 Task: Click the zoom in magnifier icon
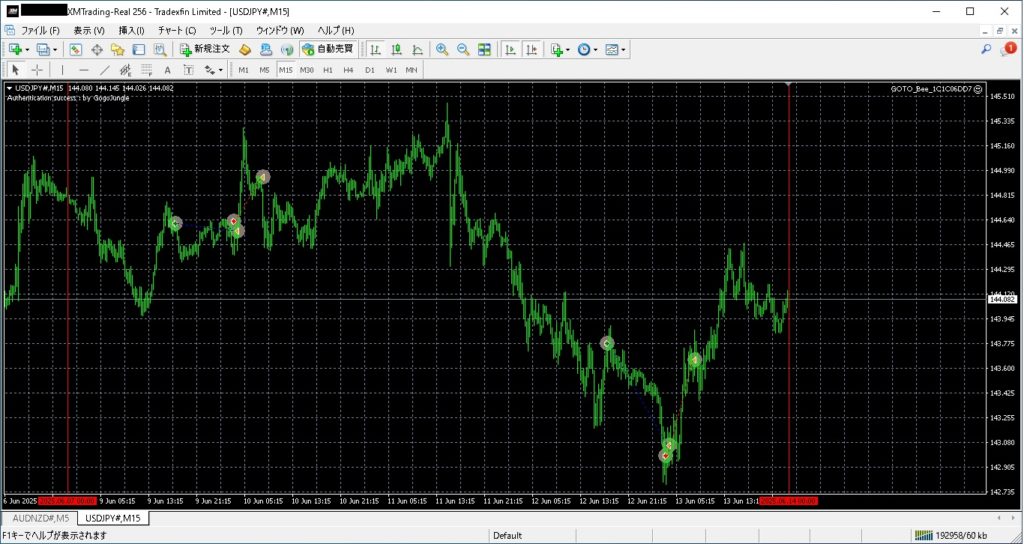coord(442,49)
